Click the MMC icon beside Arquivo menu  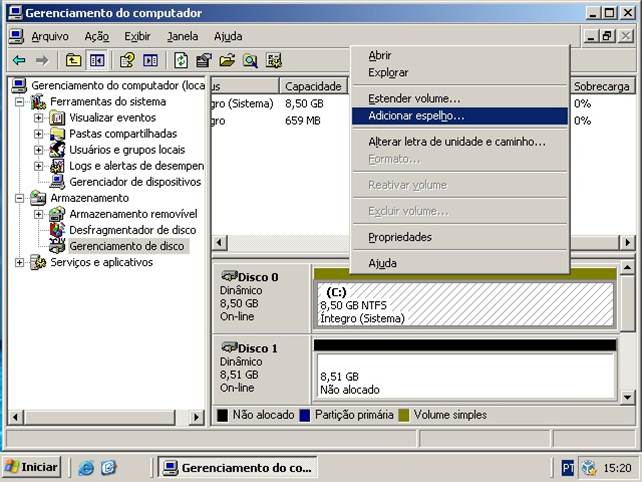coord(16,36)
